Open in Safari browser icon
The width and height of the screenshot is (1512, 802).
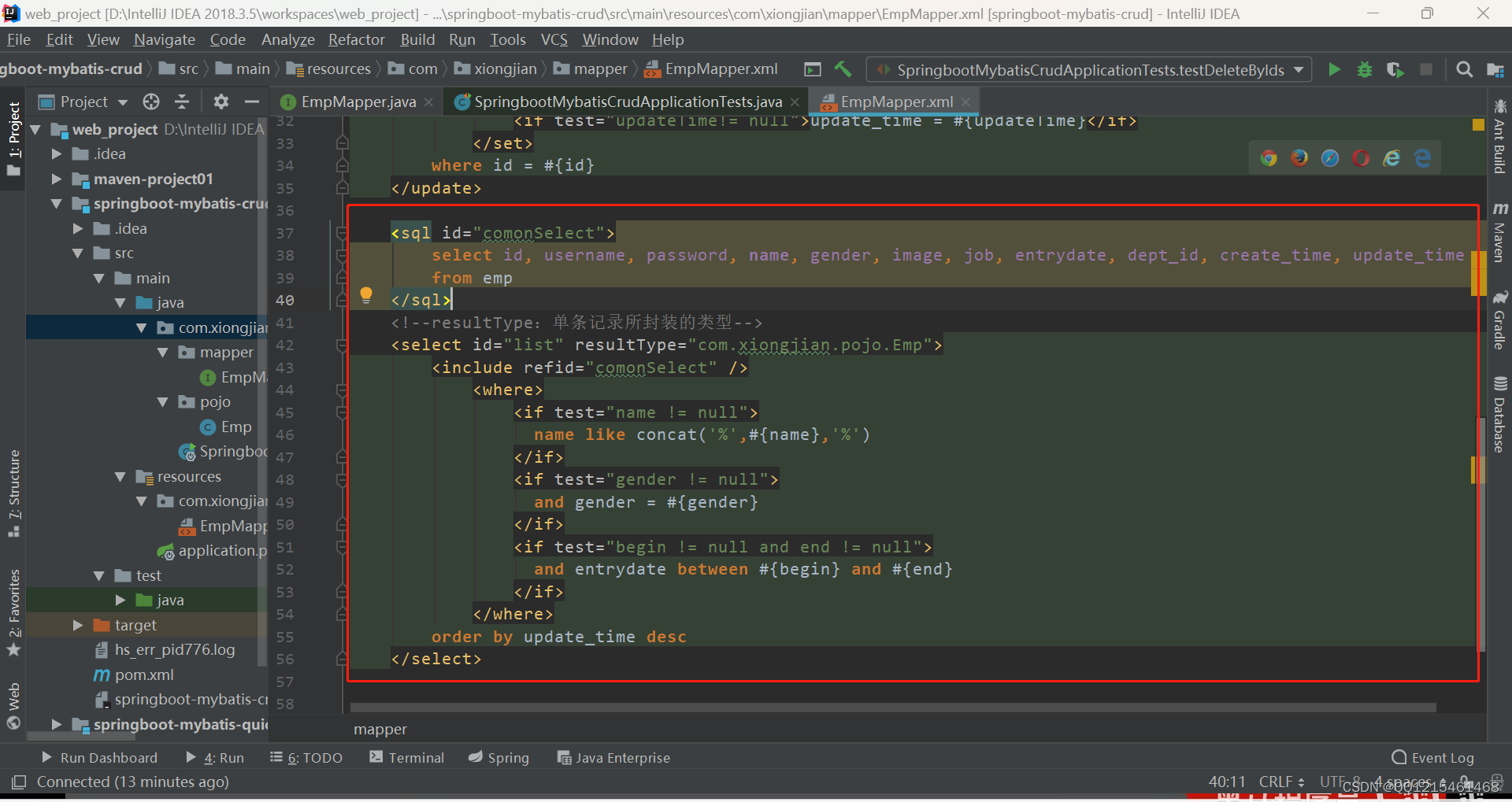[1330, 158]
